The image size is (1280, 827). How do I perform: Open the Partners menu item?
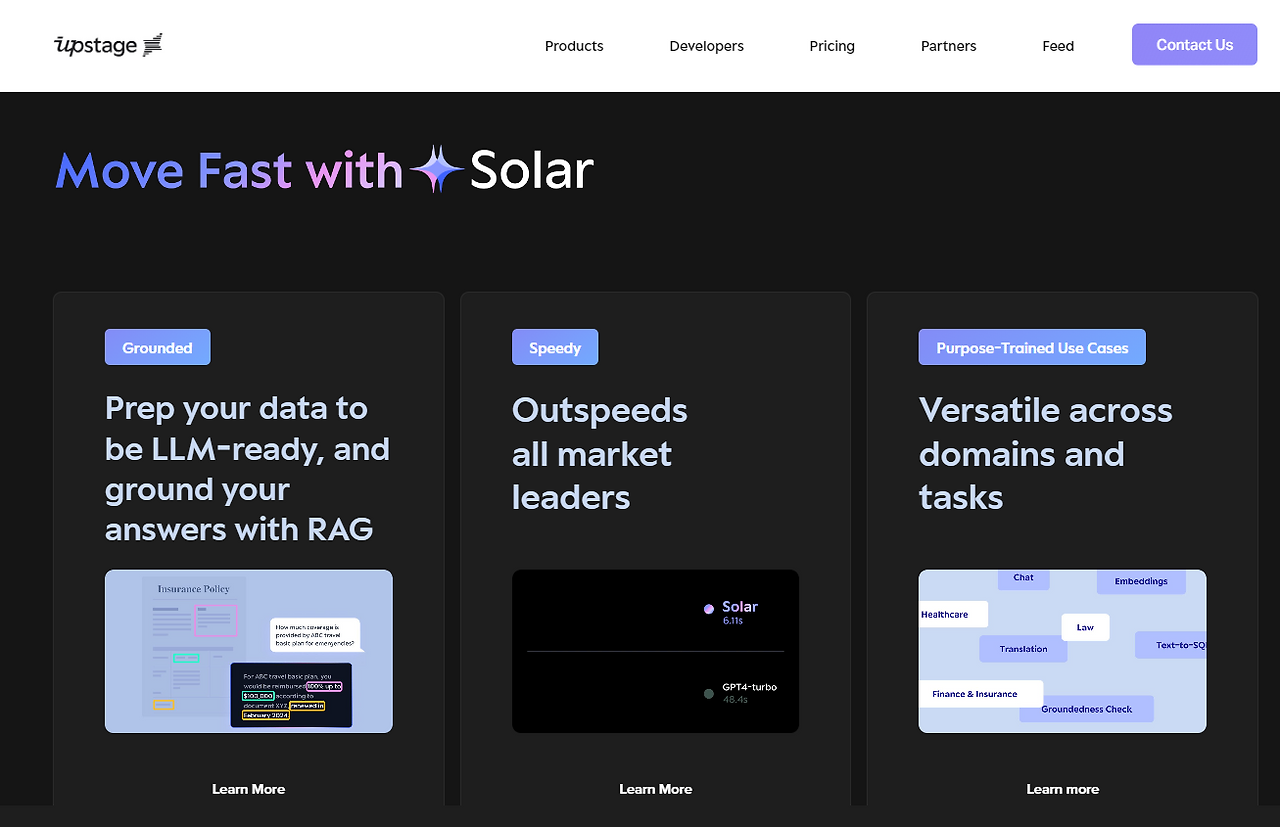coord(949,46)
